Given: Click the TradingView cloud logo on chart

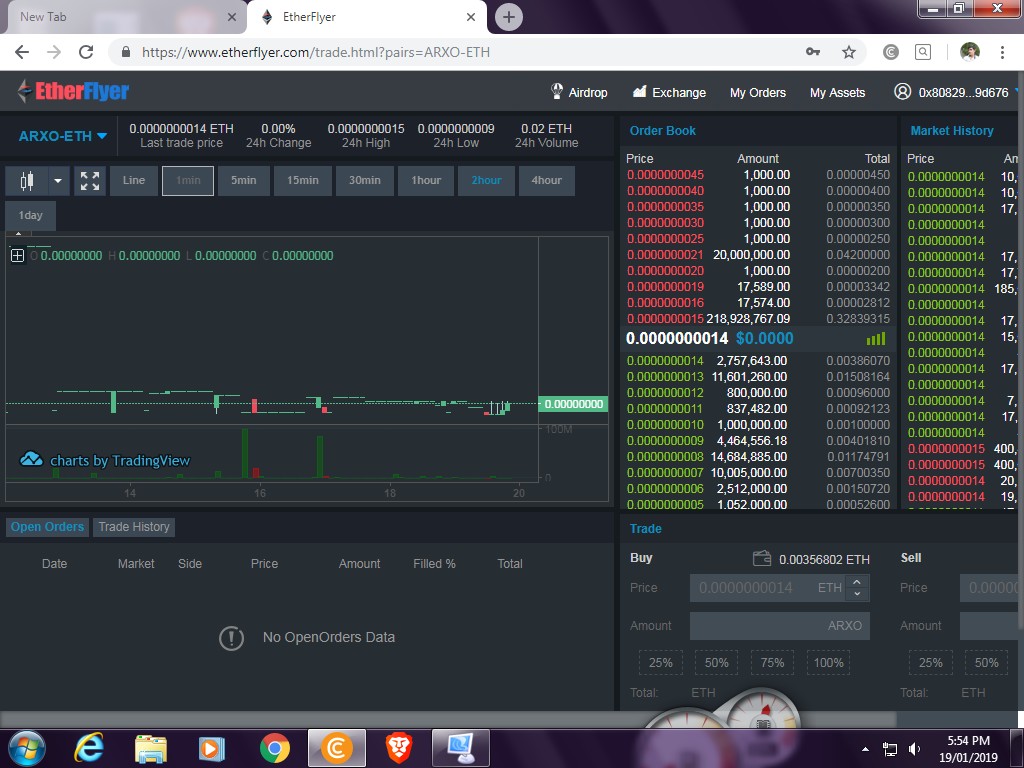Looking at the screenshot, I should [31, 459].
